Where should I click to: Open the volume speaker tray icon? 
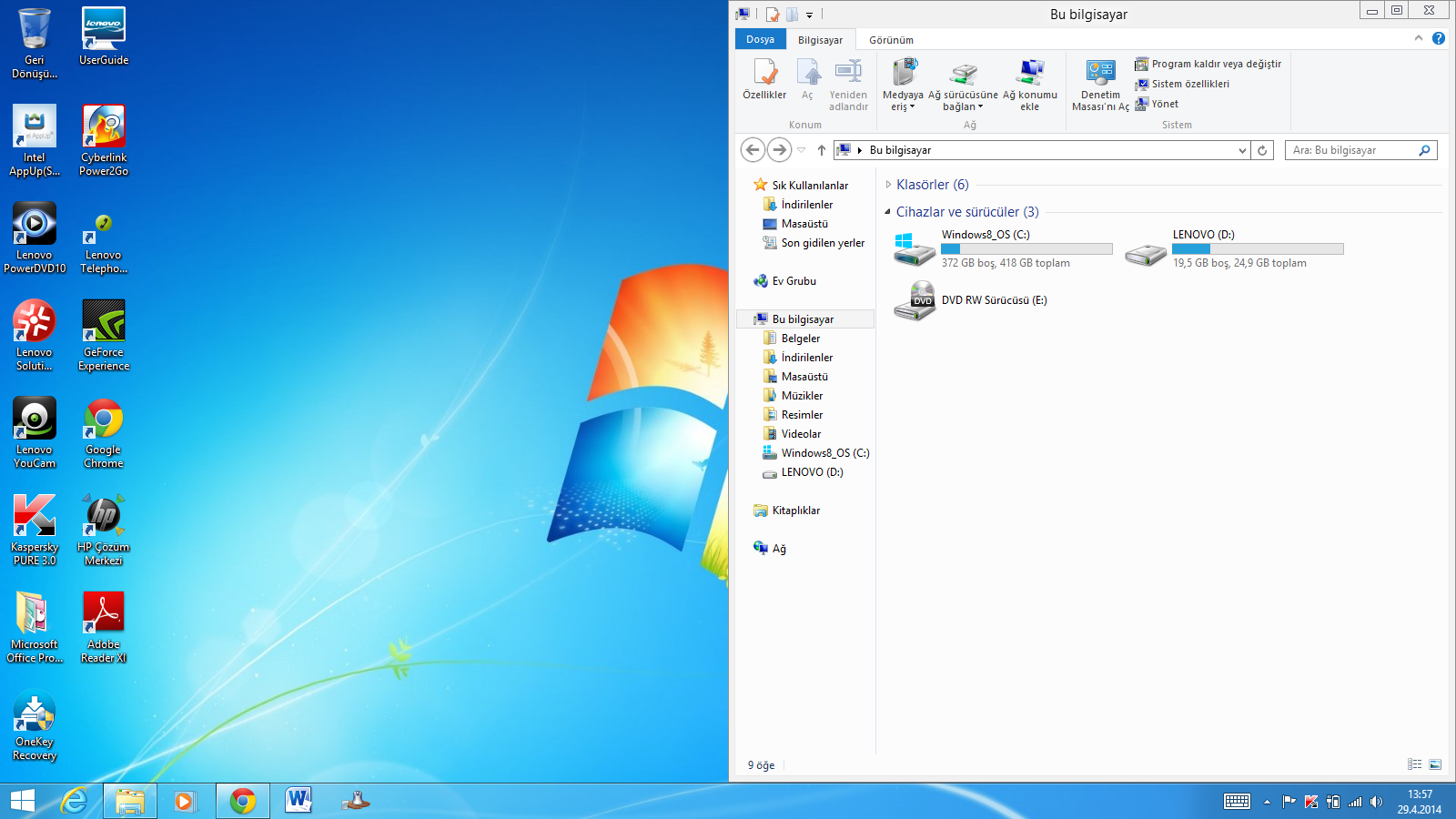(1376, 802)
